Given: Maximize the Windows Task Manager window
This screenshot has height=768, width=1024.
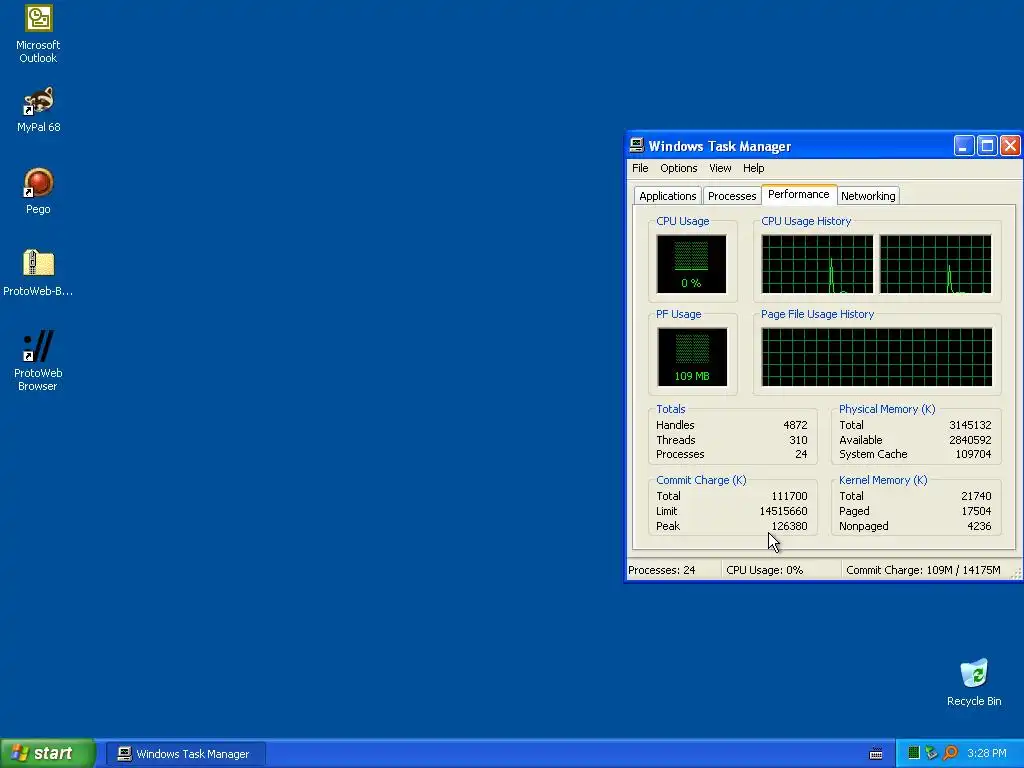Looking at the screenshot, I should coord(987,146).
